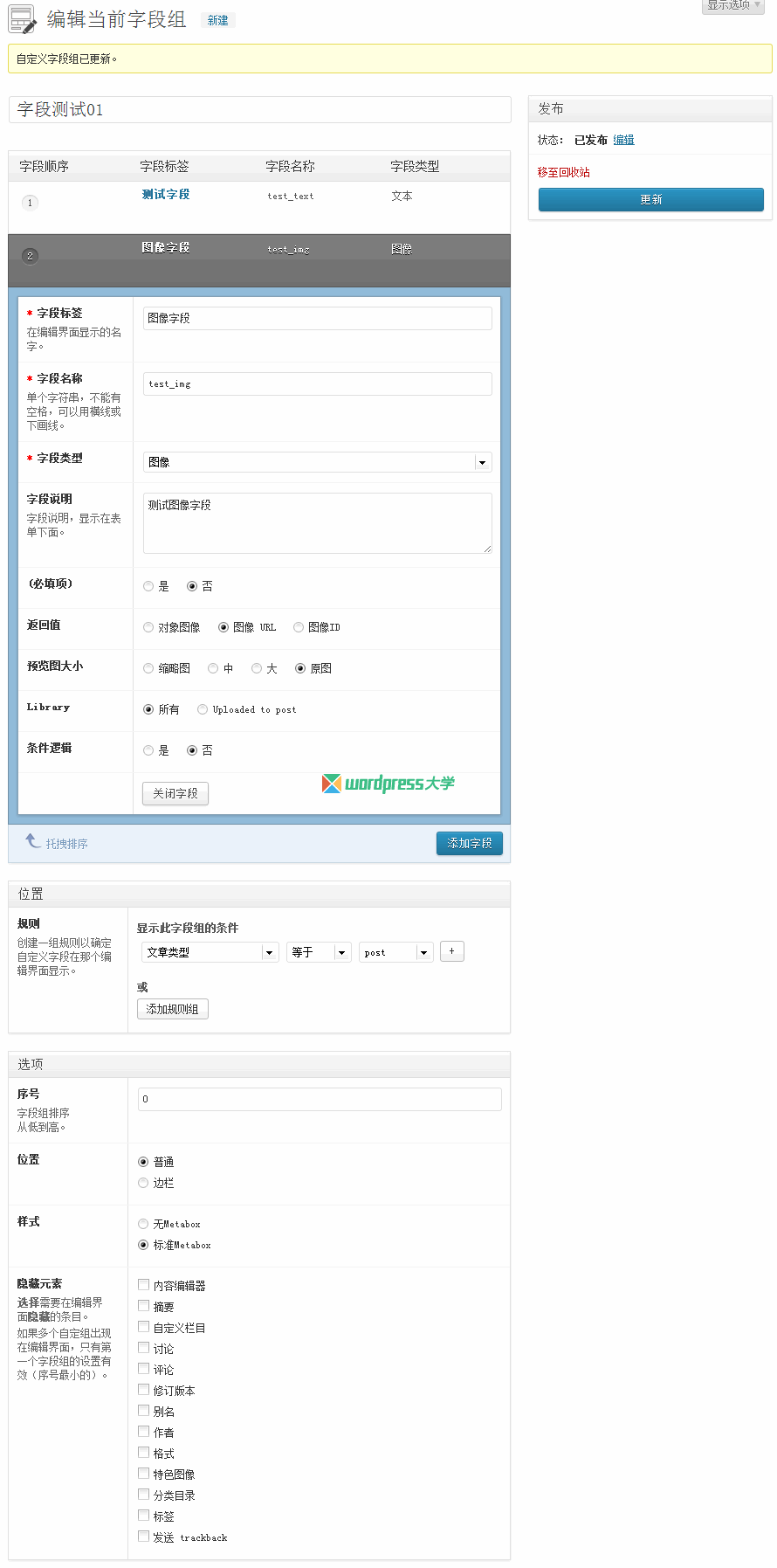Image resolution: width=777 pixels, height=1568 pixels.
Task: Open the 等于 operator dropdown
Action: click(x=319, y=952)
